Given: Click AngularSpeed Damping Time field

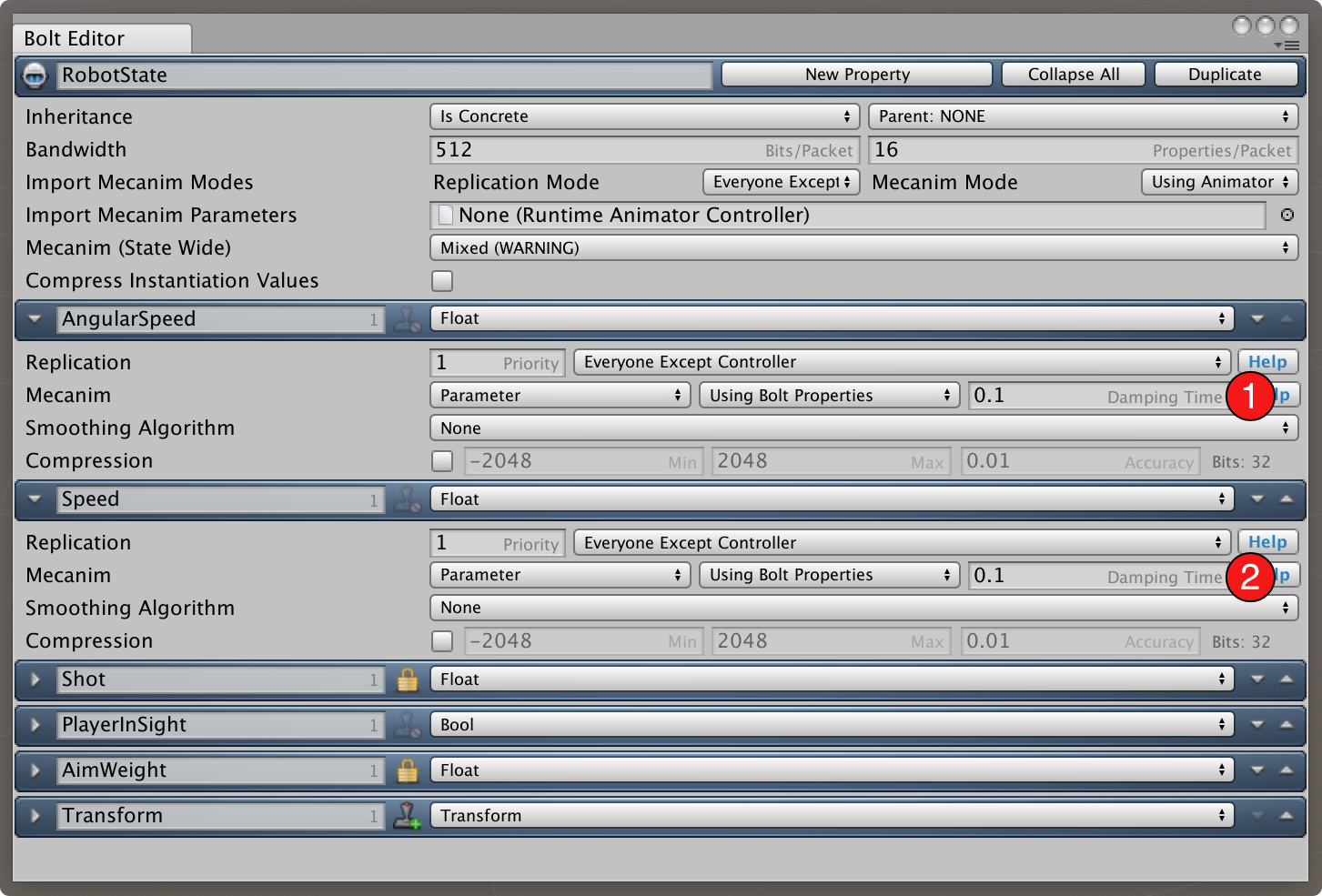Looking at the screenshot, I should 1099,396.
